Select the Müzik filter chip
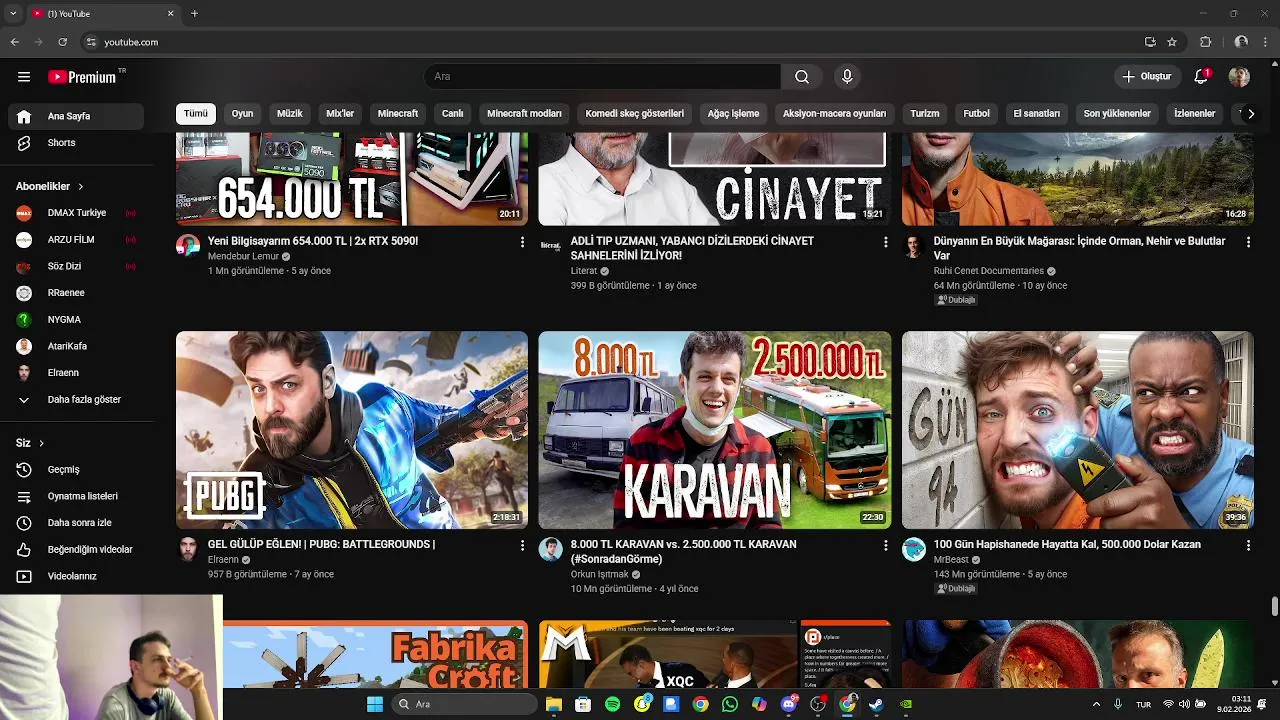The image size is (1280, 720). pyautogui.click(x=290, y=114)
